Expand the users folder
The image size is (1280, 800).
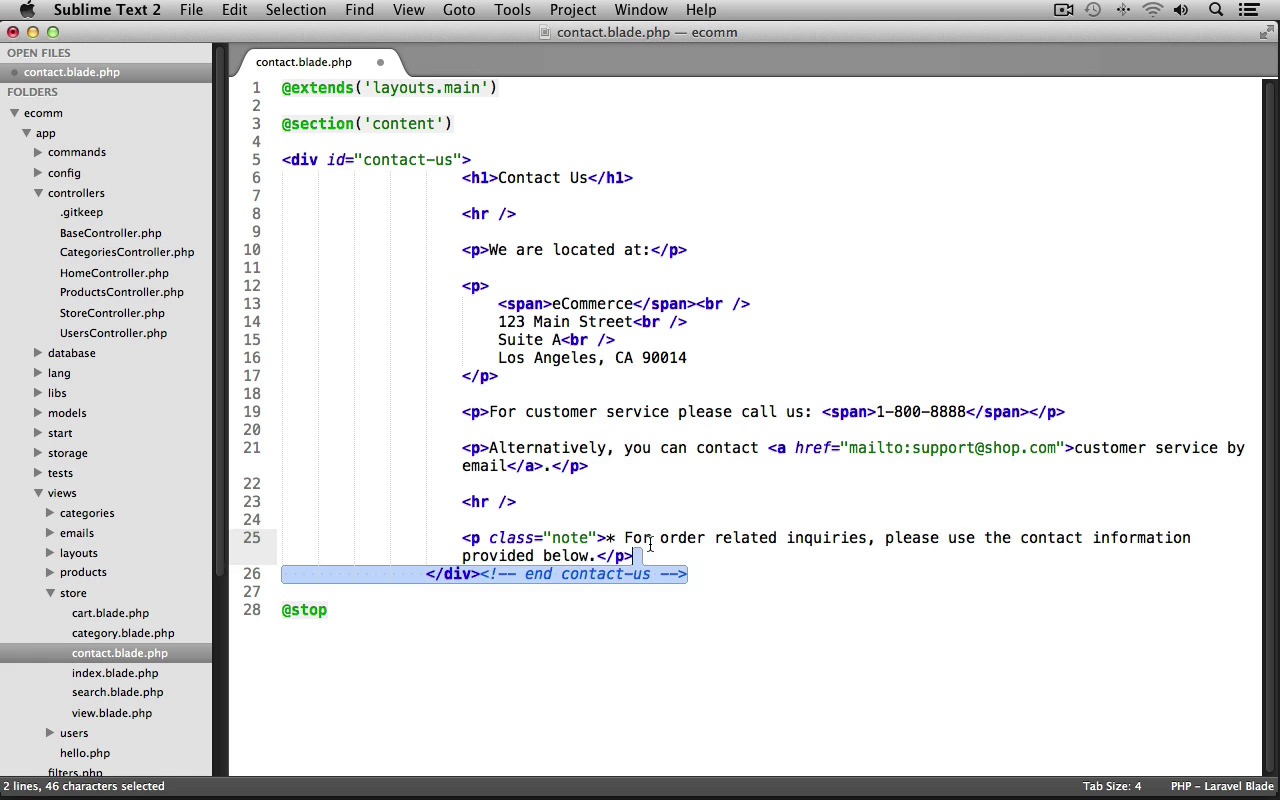50,733
